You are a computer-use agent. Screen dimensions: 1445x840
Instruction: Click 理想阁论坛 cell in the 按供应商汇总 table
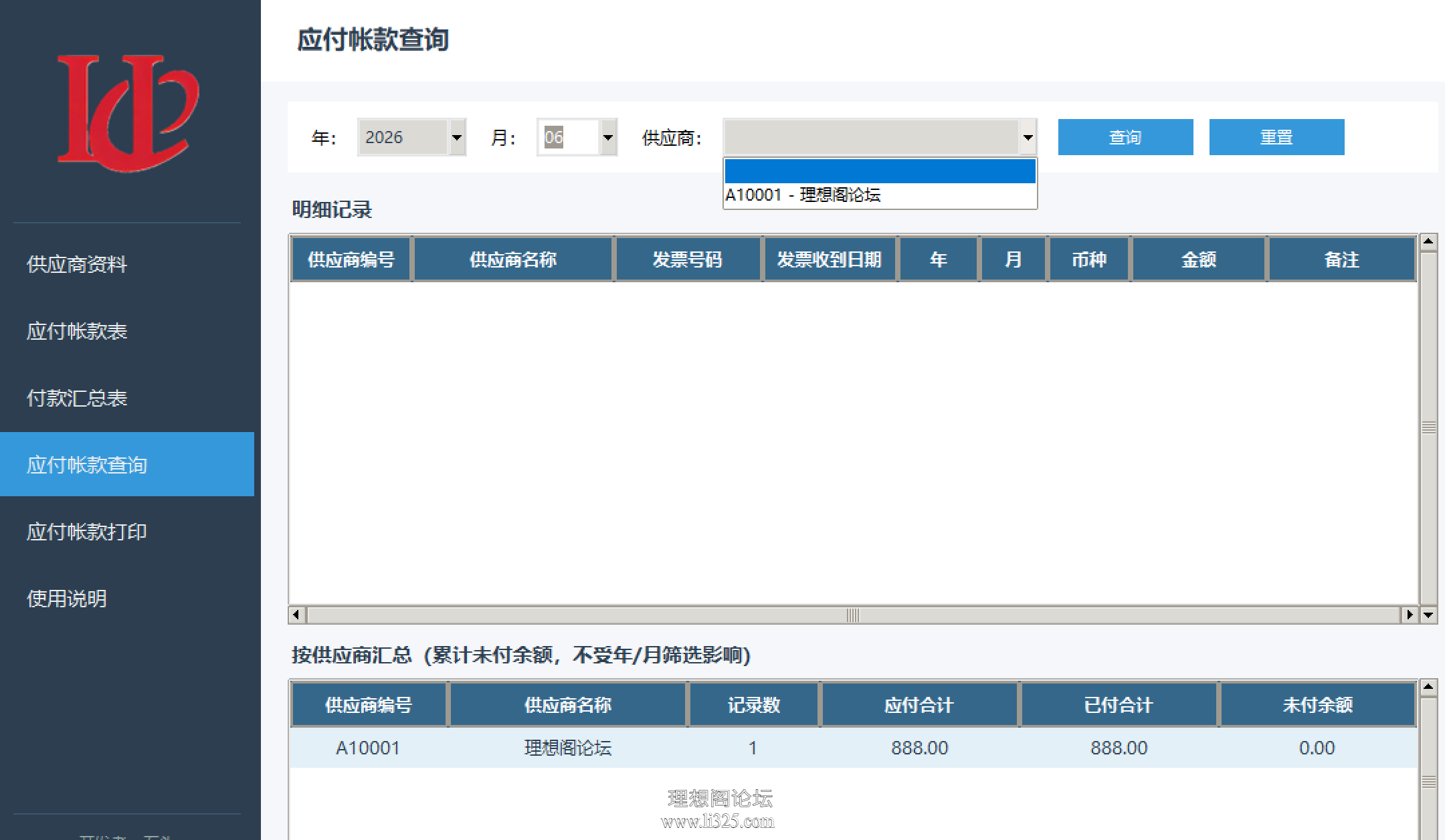(568, 748)
